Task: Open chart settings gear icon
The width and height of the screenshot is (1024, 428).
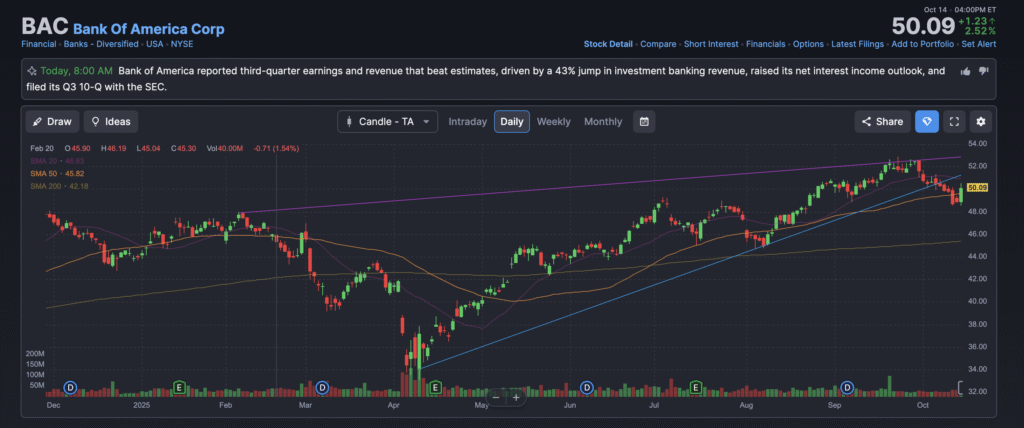Action: click(x=980, y=122)
